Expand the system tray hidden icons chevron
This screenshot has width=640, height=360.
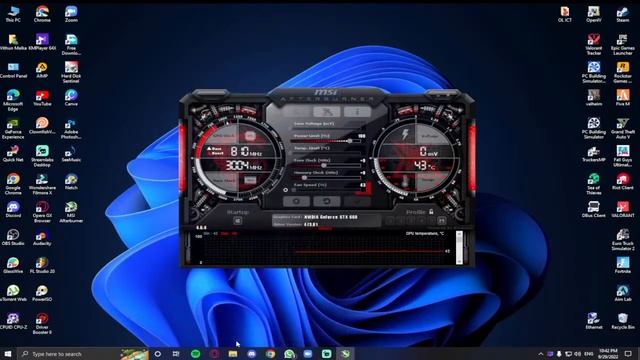pos(540,354)
